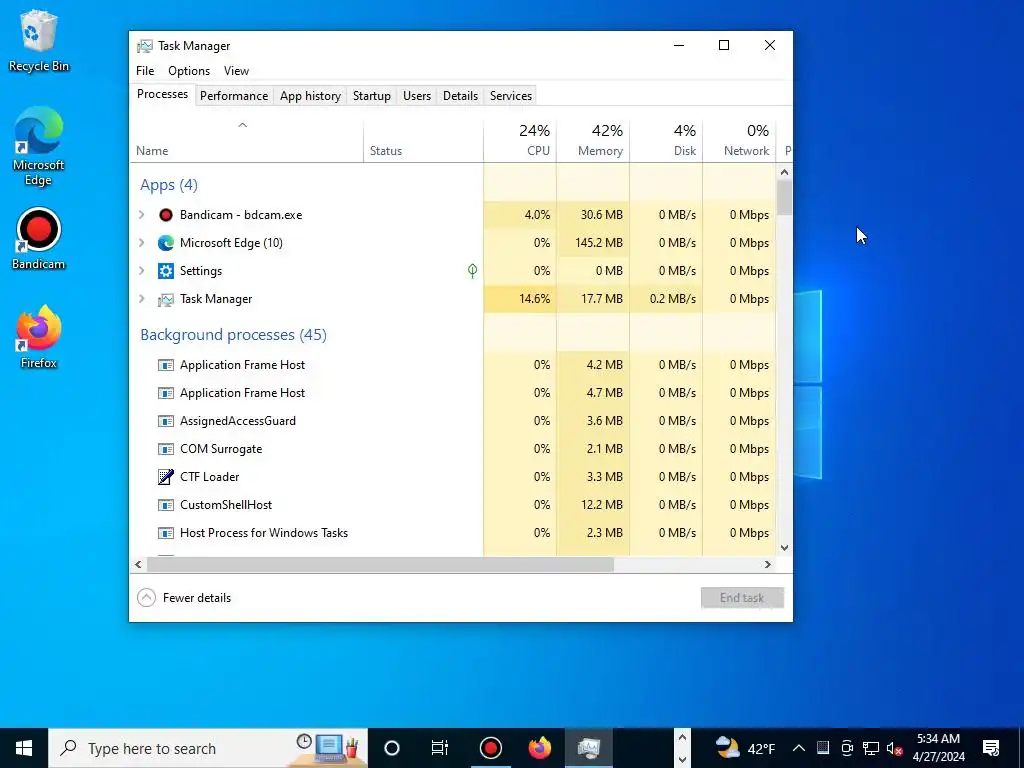Expand the Task Manager process group
Viewport: 1024px width, 768px height.
tap(142, 299)
